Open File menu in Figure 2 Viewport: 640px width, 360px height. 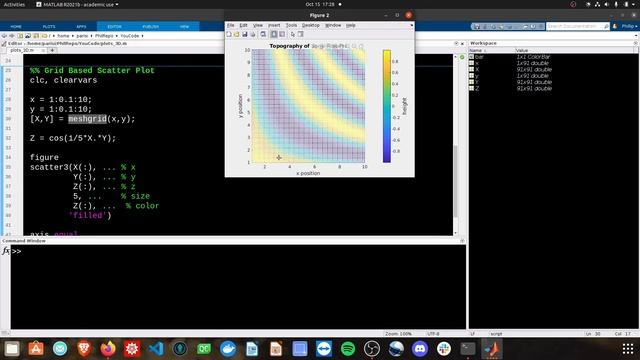(x=231, y=25)
